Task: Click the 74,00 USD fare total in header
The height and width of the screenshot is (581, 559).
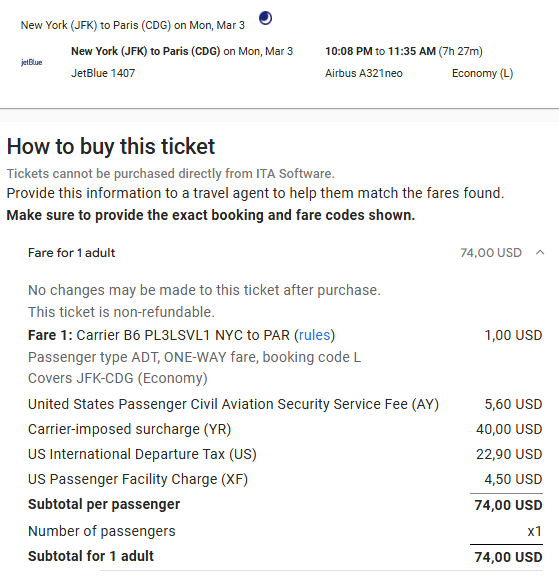Action: [491, 253]
